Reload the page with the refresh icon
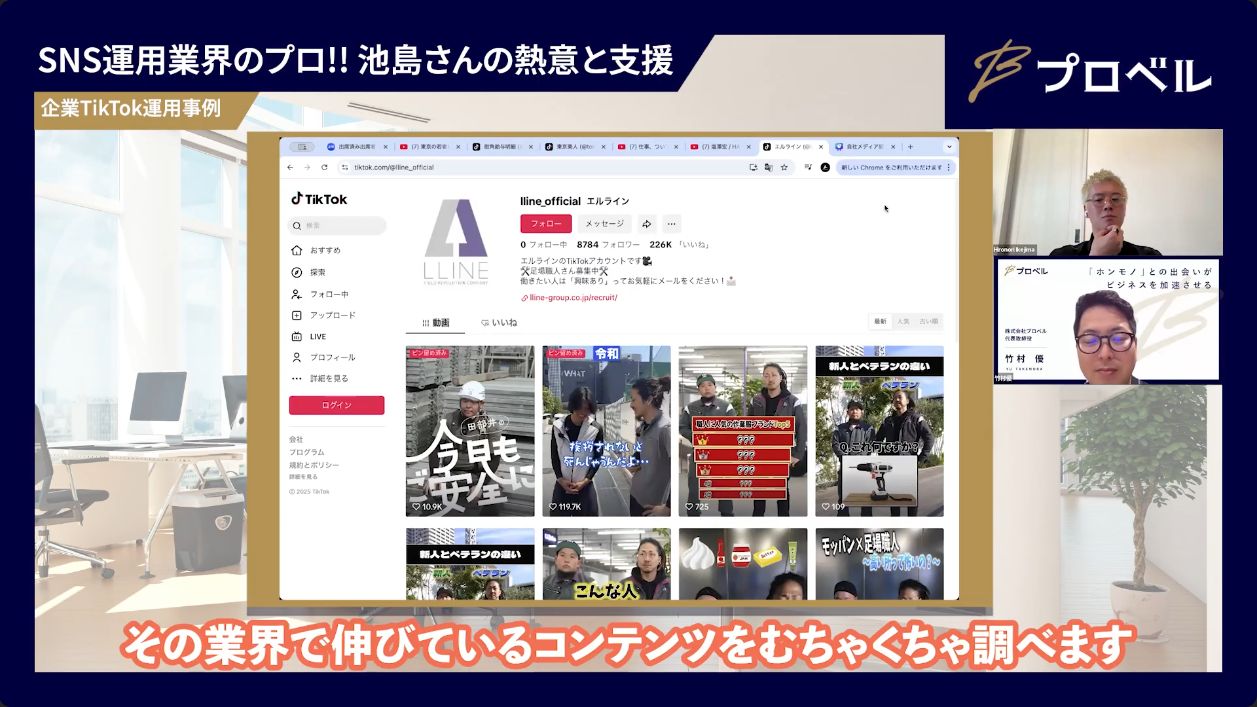 (x=324, y=167)
